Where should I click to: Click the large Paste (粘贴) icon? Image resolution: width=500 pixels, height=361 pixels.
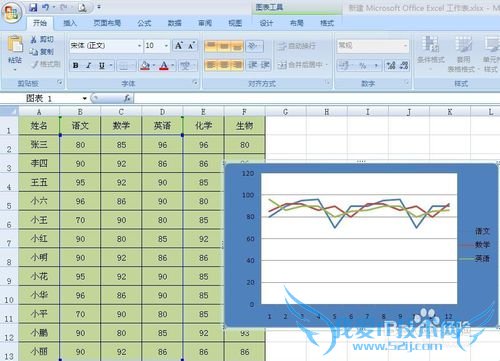pyautogui.click(x=15, y=44)
